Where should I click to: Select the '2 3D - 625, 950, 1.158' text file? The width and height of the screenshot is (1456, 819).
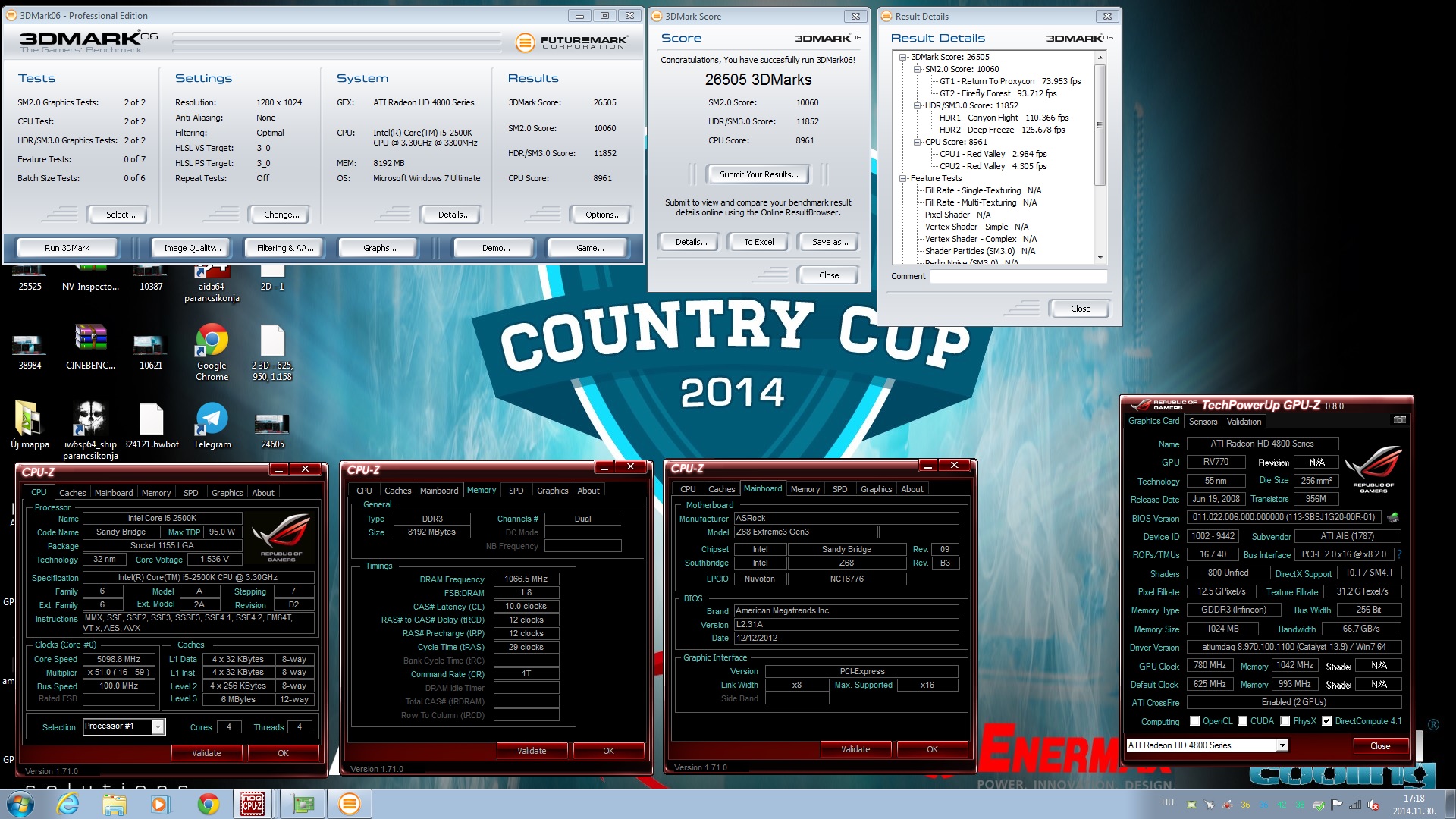coord(272,340)
